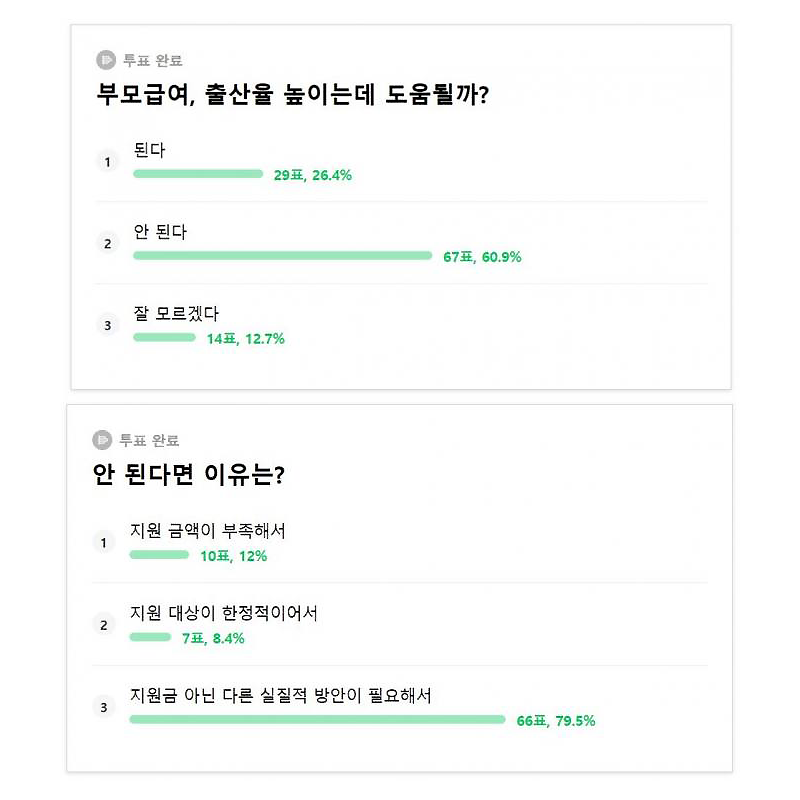800x800 pixels.
Task: Select number 1 circle for 지원 금액이 부족해서
Action: pyautogui.click(x=104, y=543)
